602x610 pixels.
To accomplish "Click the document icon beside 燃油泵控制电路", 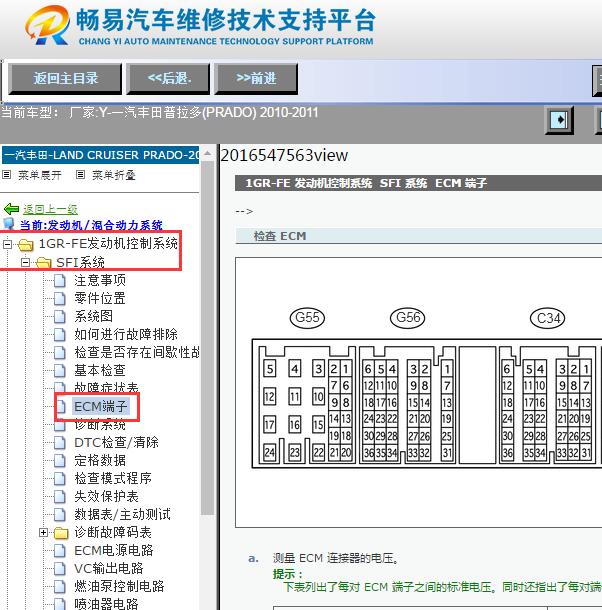I will [x=60, y=587].
